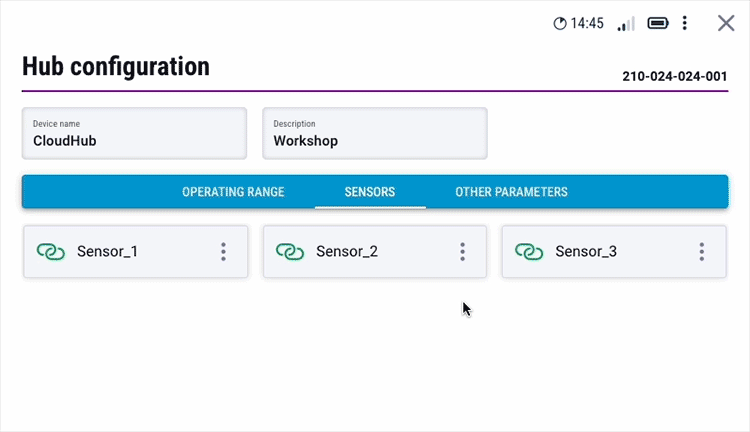
Task: Select the Sensors tab
Action: [370, 192]
